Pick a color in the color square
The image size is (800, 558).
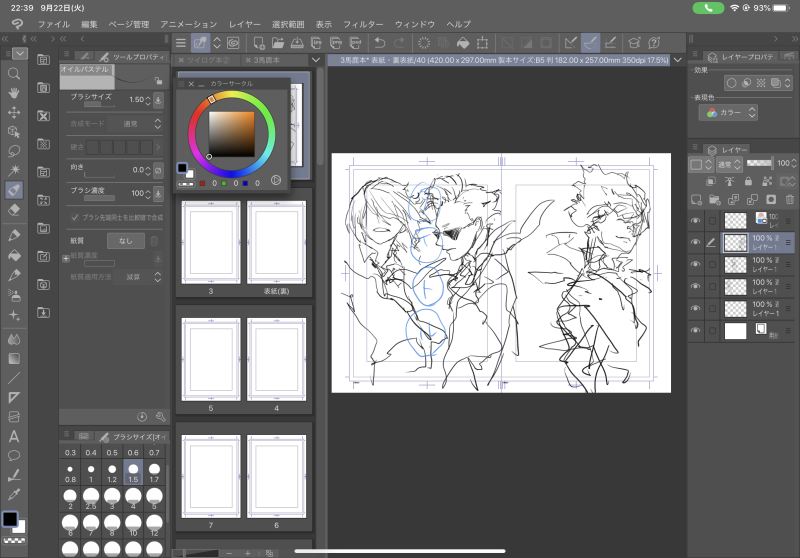pyautogui.click(x=231, y=134)
